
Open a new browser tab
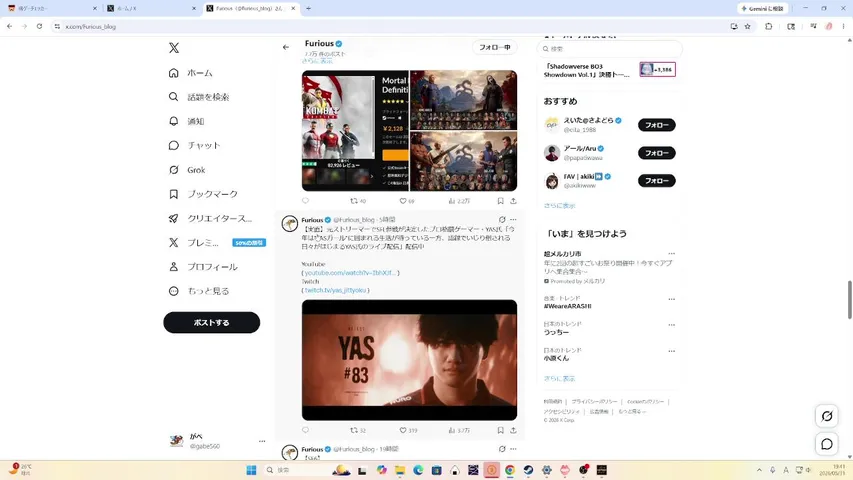pyautogui.click(x=308, y=8)
